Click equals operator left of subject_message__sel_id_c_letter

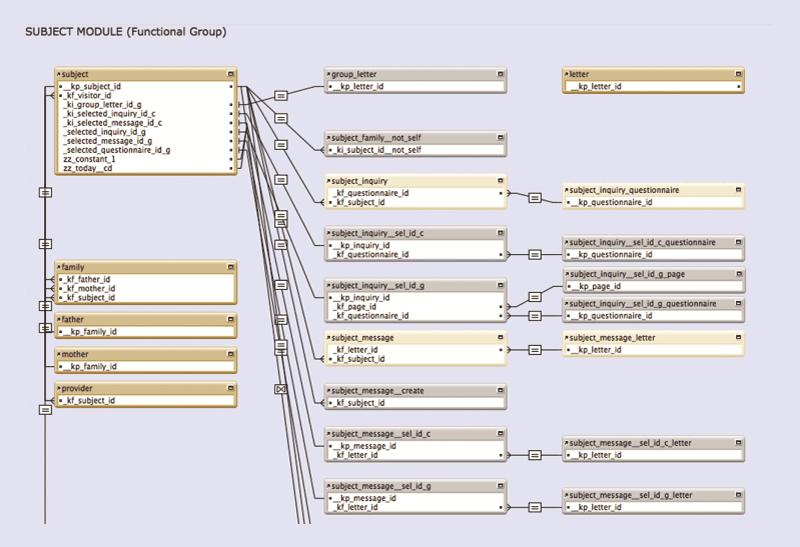click(535, 454)
